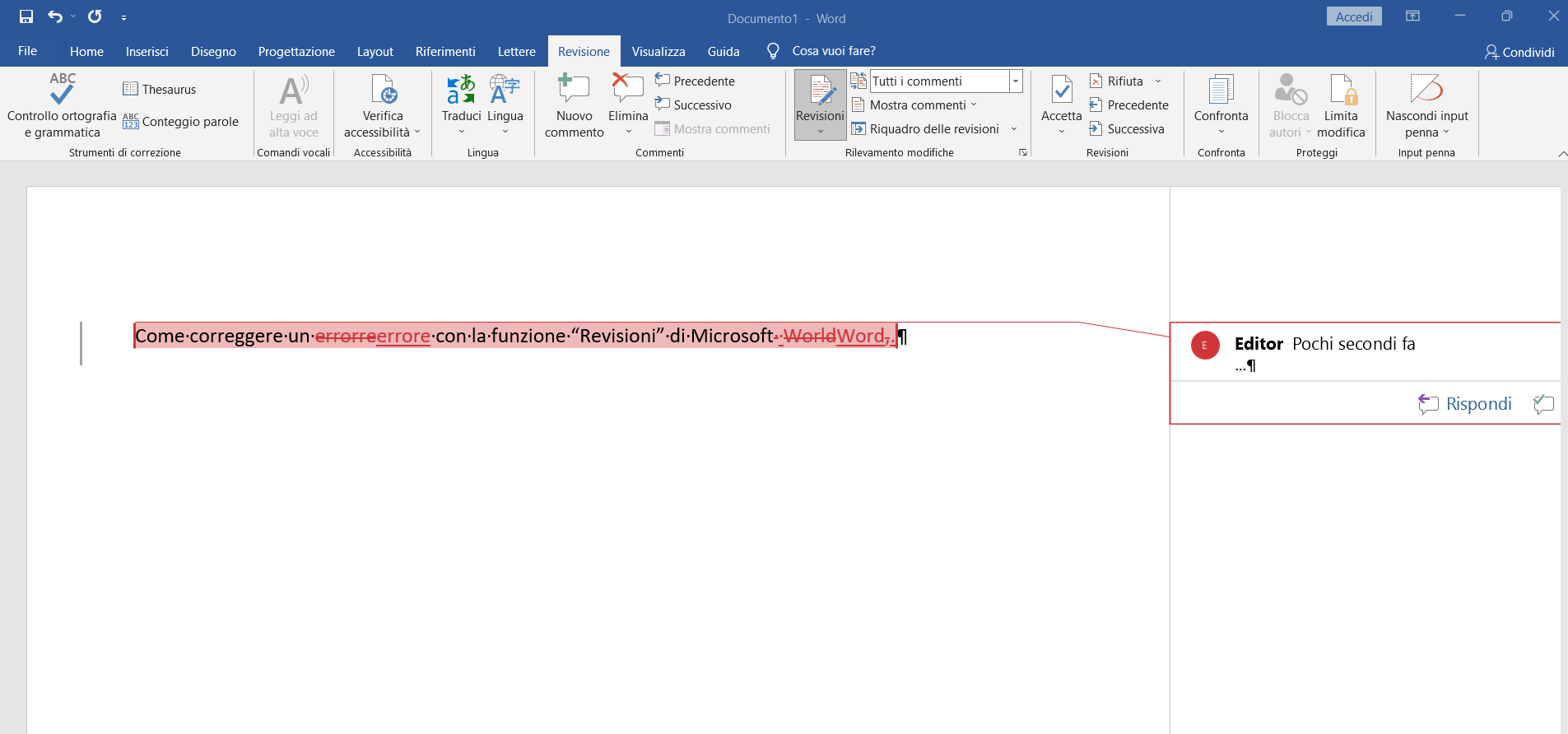Expand the Revisioni dropdown arrow
The width and height of the screenshot is (1568, 734).
(820, 132)
